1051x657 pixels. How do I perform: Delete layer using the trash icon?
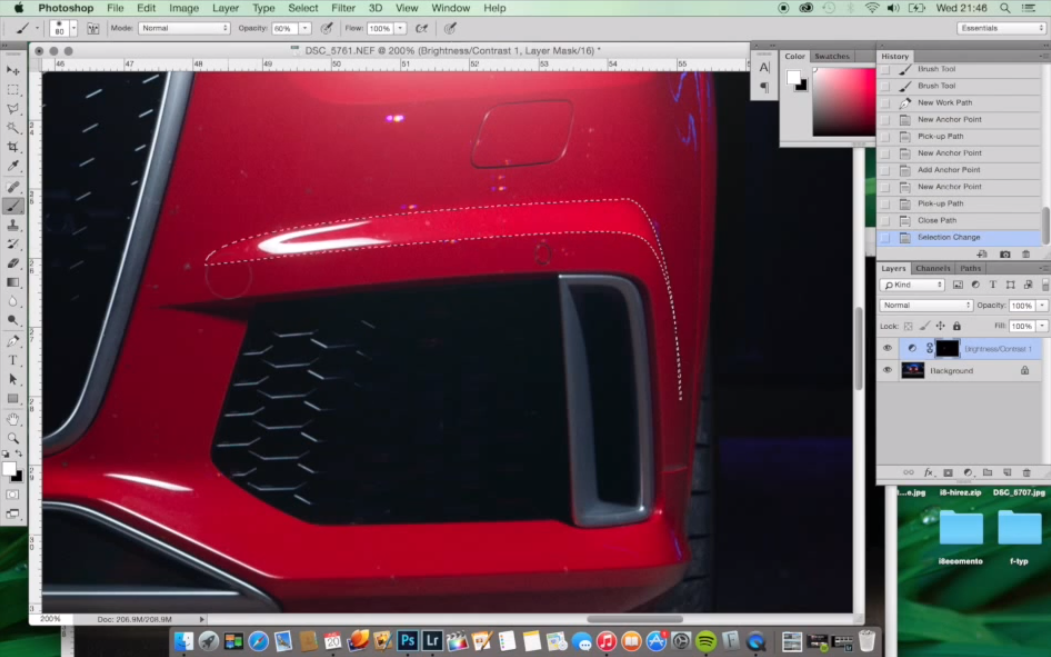point(1026,472)
